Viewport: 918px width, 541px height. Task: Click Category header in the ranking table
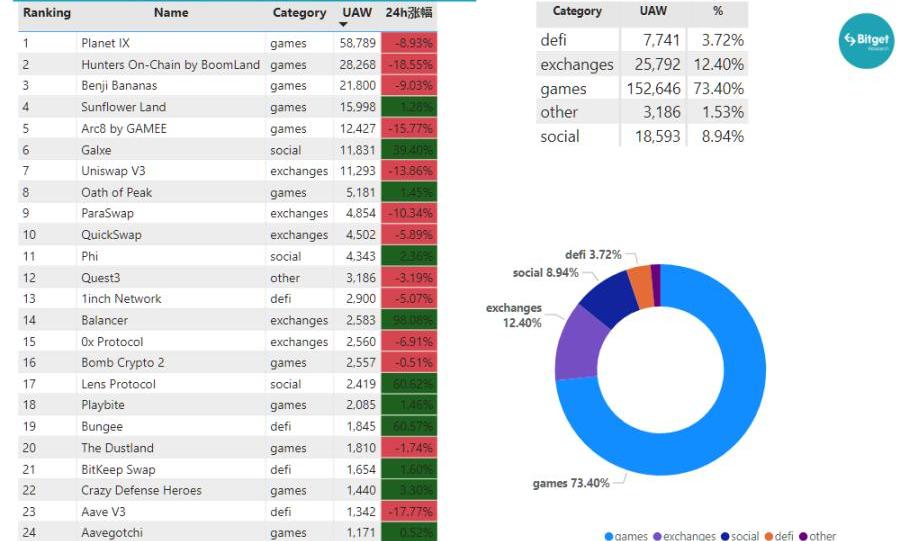coord(299,13)
